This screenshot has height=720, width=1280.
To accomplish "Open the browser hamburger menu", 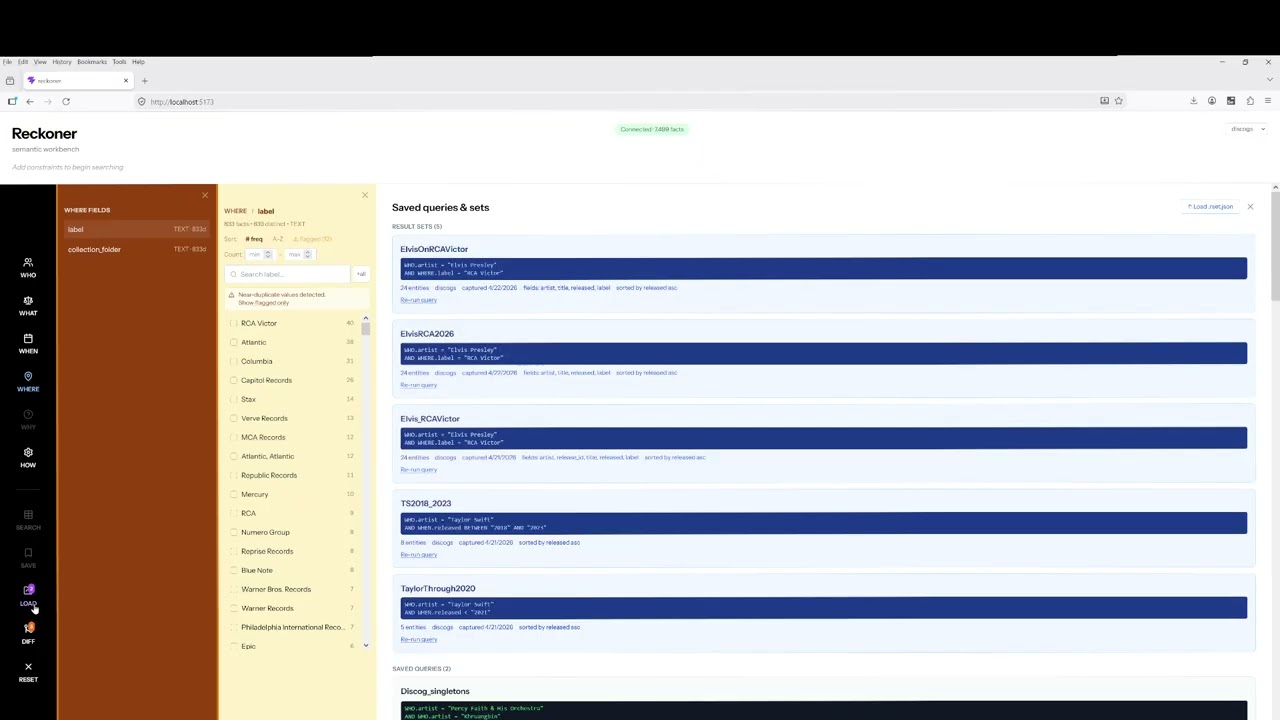I will [1268, 101].
